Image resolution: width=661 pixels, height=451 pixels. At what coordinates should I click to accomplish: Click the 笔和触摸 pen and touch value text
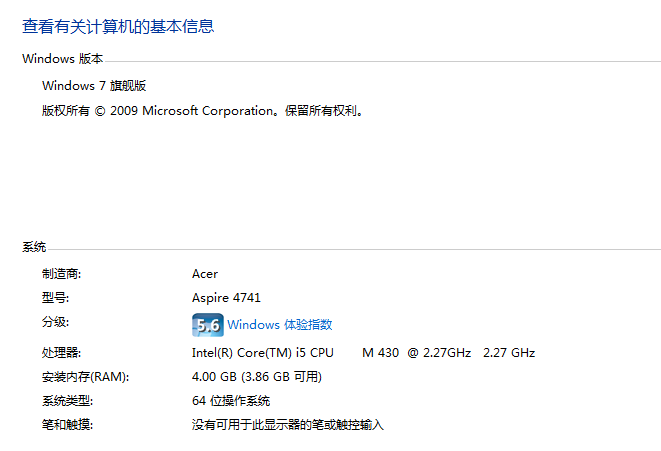click(288, 425)
